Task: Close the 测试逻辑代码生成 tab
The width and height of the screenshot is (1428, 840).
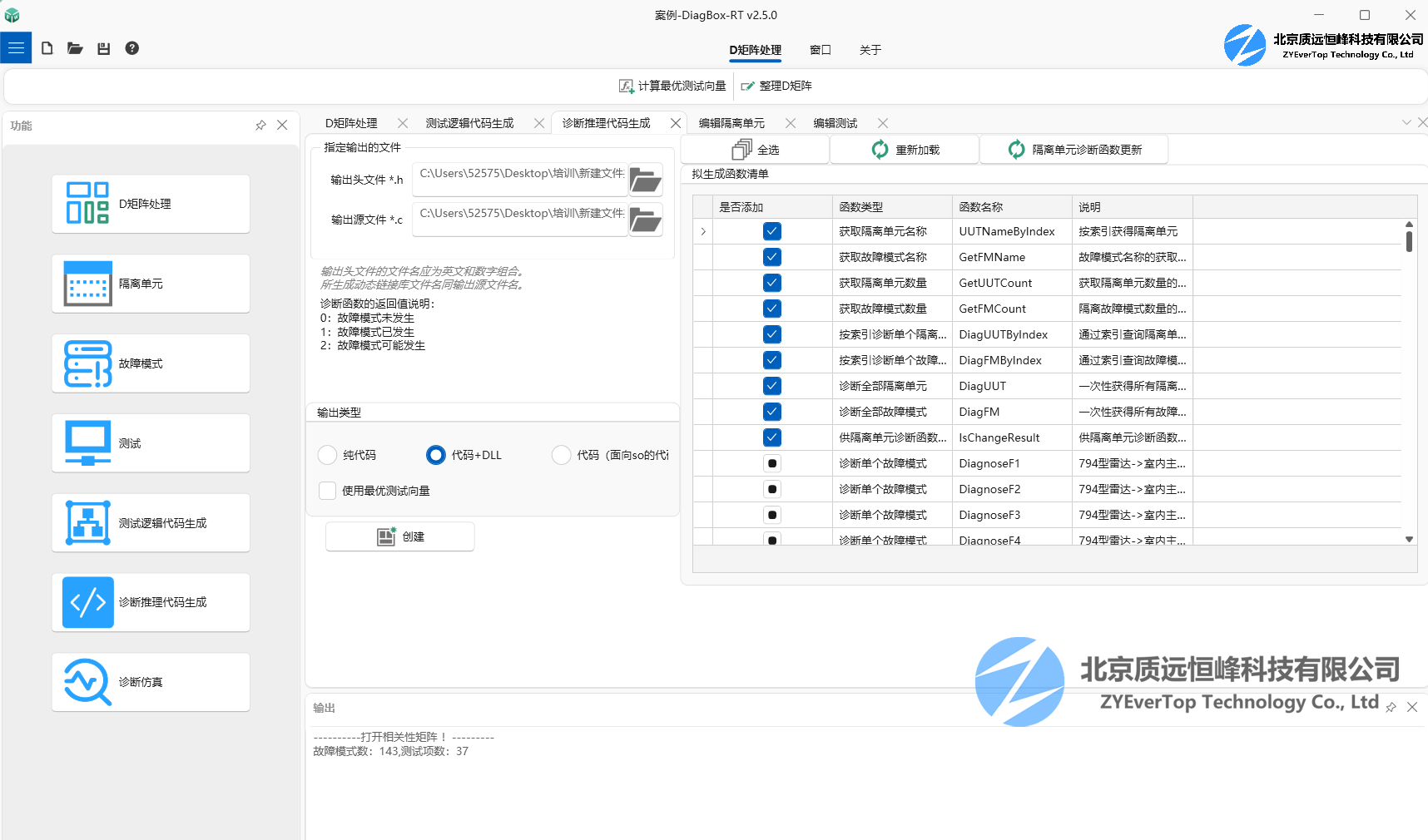Action: point(539,123)
